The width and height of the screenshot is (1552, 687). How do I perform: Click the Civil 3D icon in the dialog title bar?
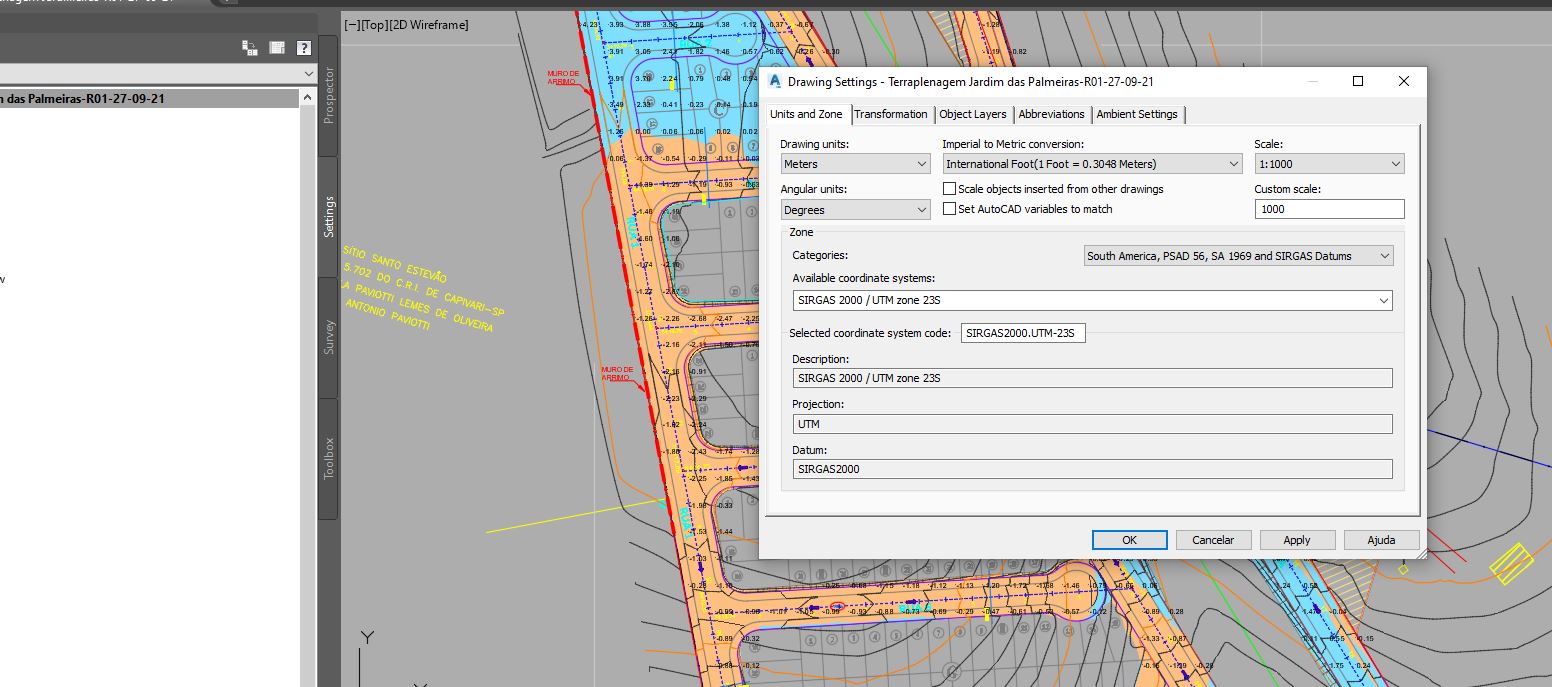tap(774, 81)
